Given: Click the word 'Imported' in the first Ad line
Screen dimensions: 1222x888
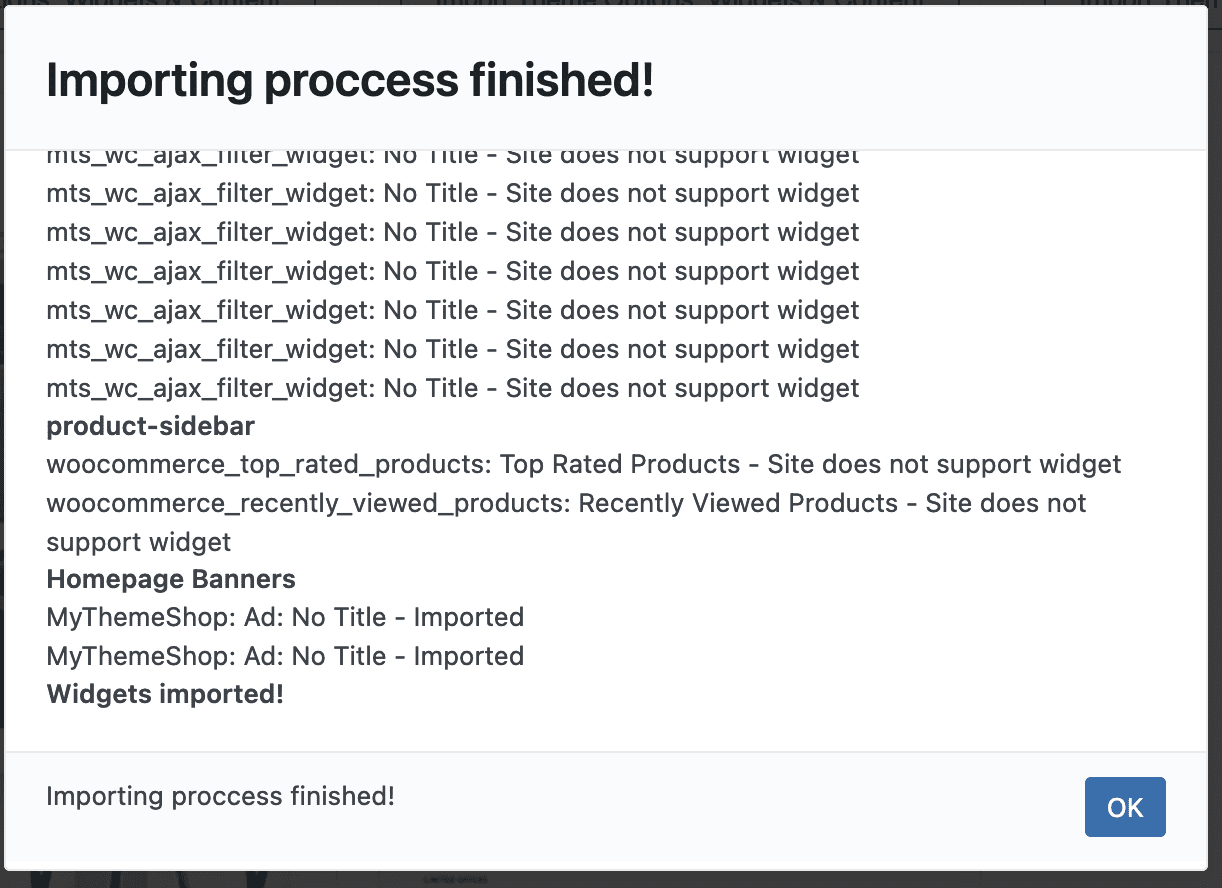Looking at the screenshot, I should 469,617.
